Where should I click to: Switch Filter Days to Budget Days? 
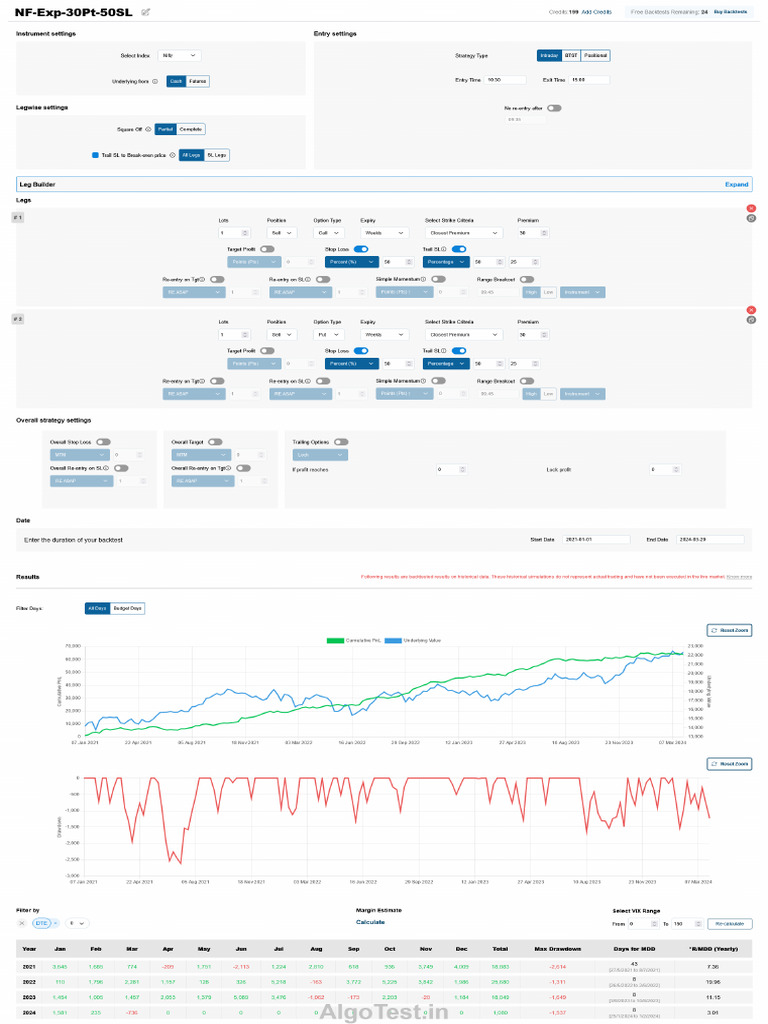pos(127,608)
